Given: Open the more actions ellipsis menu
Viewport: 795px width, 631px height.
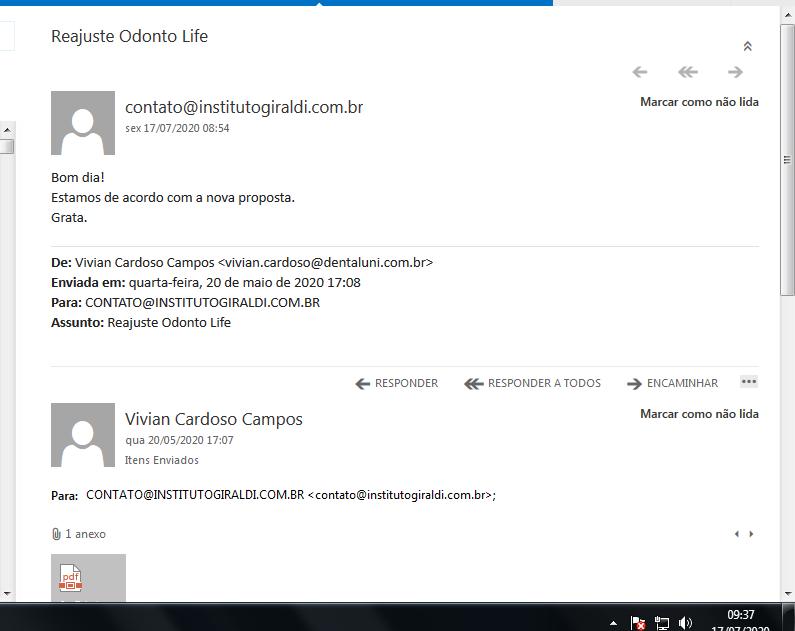Looking at the screenshot, I should tap(749, 382).
